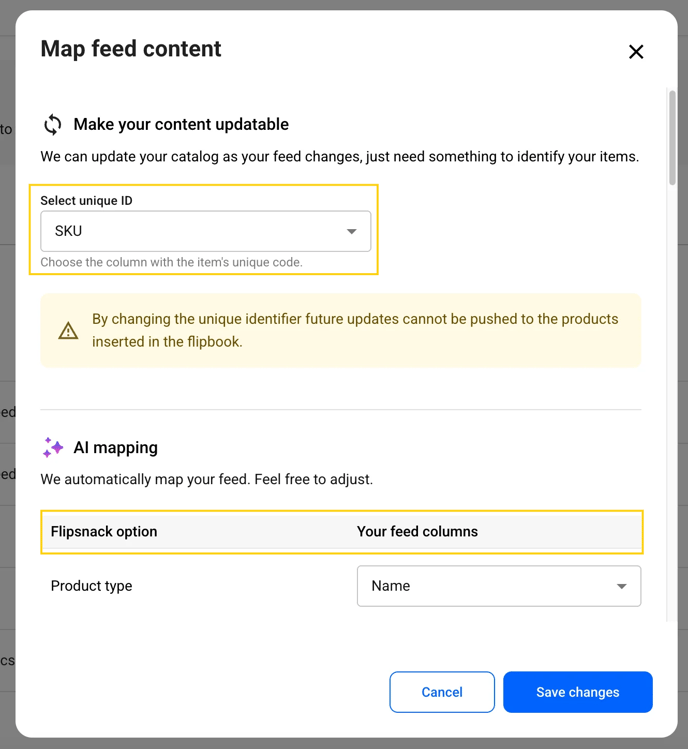Click the sync arrows icon beside updatable heading
688x749 pixels.
[52, 125]
